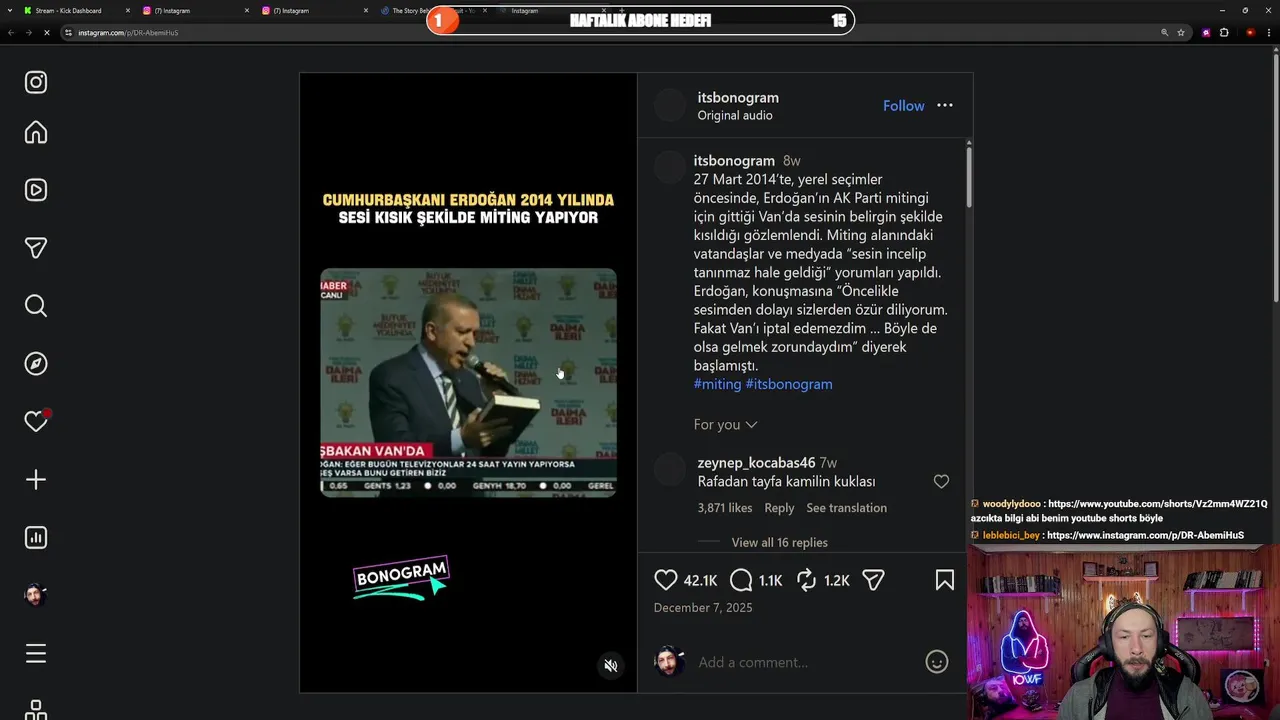The image size is (1280, 720).
Task: Open your profile from sidebar avatar
Action: (x=36, y=595)
